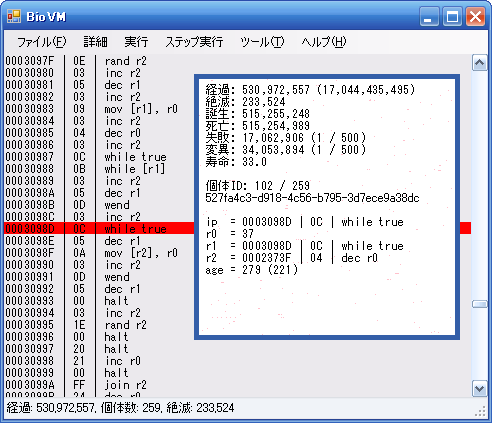Select row 00030985 dec r0
The width and height of the screenshot is (492, 423).
99,133
